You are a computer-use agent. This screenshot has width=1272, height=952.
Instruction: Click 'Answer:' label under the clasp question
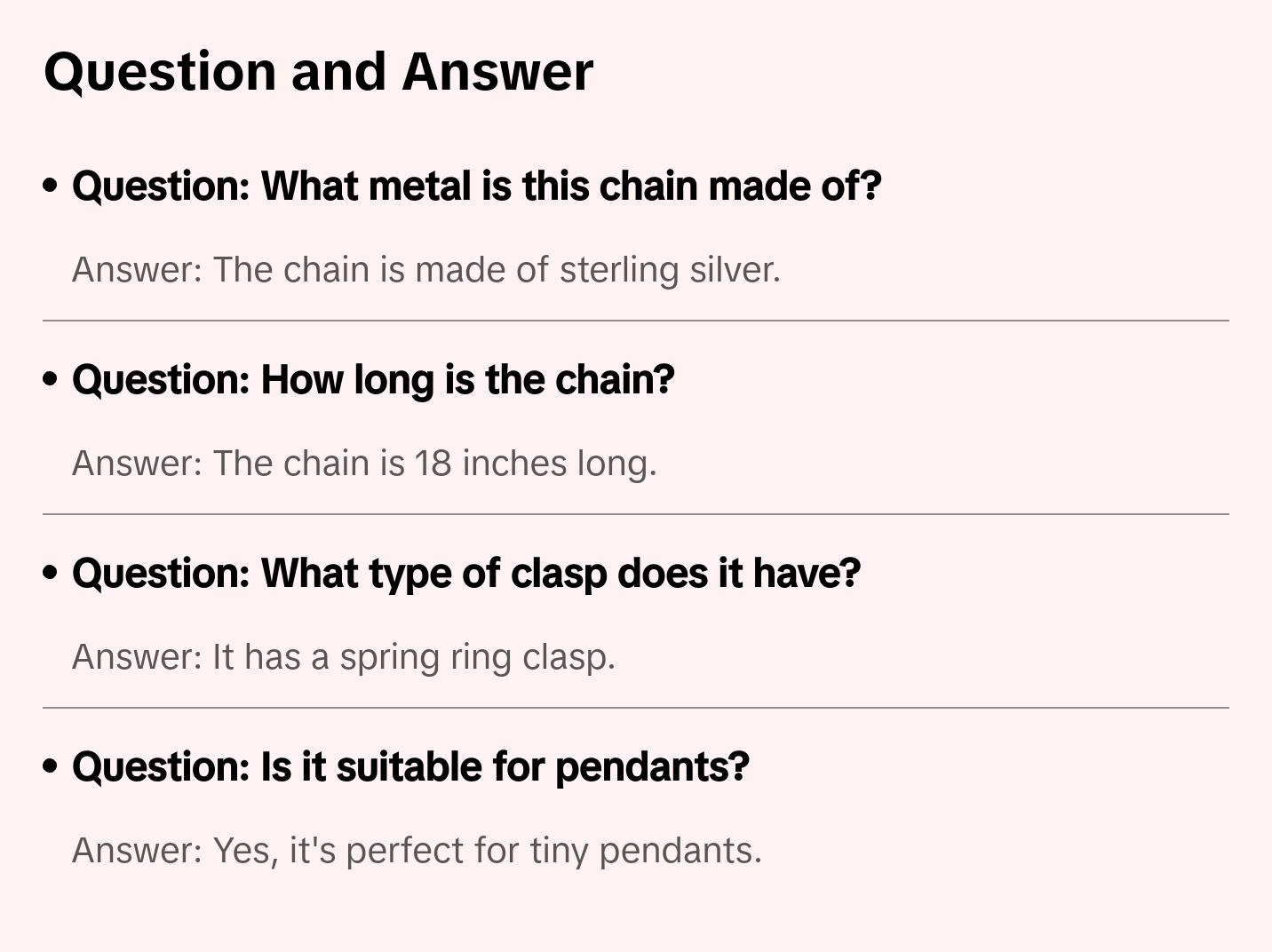coord(138,657)
